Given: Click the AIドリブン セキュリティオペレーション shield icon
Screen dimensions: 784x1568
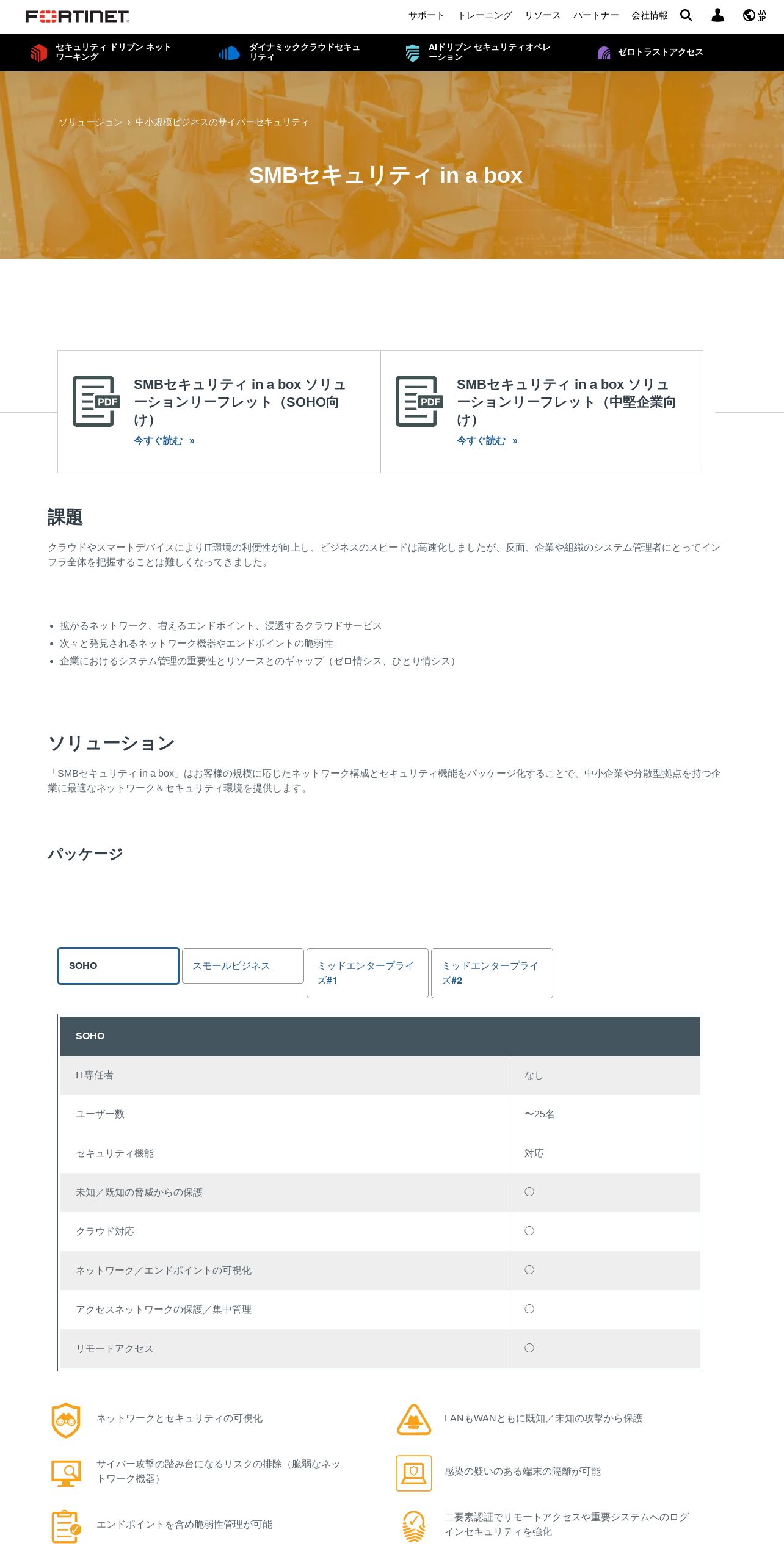Looking at the screenshot, I should (x=413, y=53).
